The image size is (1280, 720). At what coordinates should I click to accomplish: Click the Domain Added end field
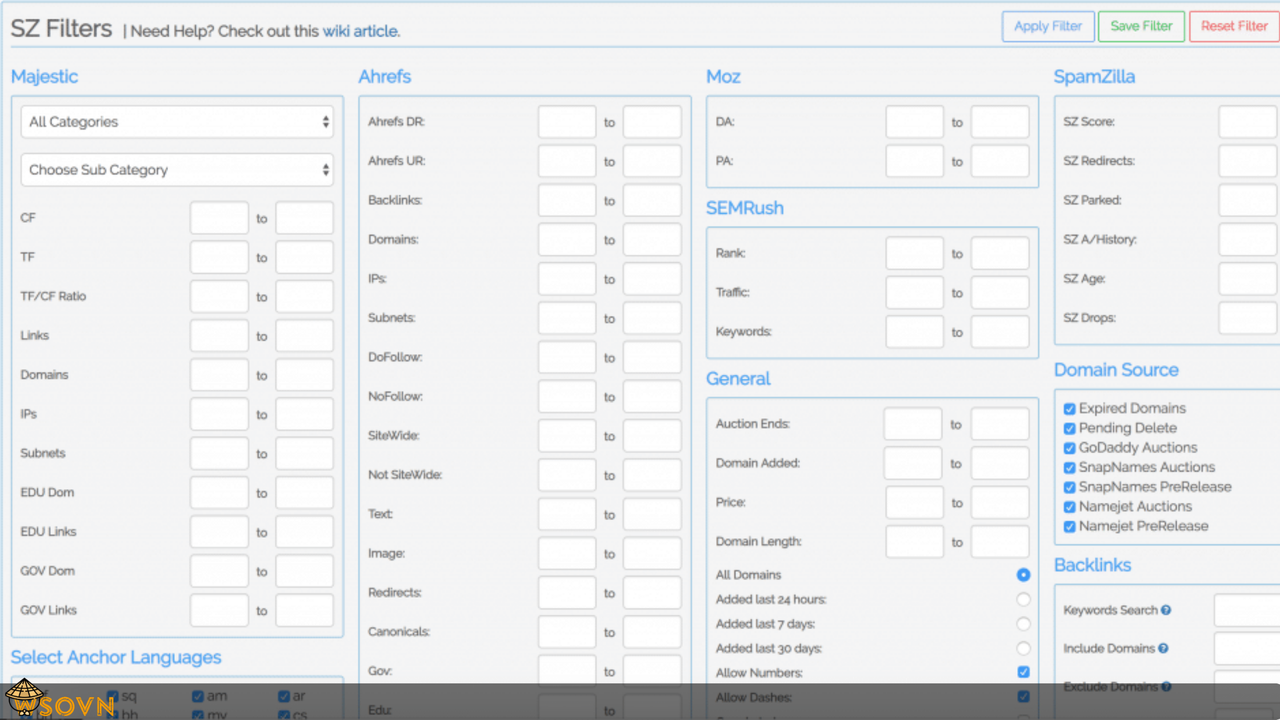click(1000, 463)
